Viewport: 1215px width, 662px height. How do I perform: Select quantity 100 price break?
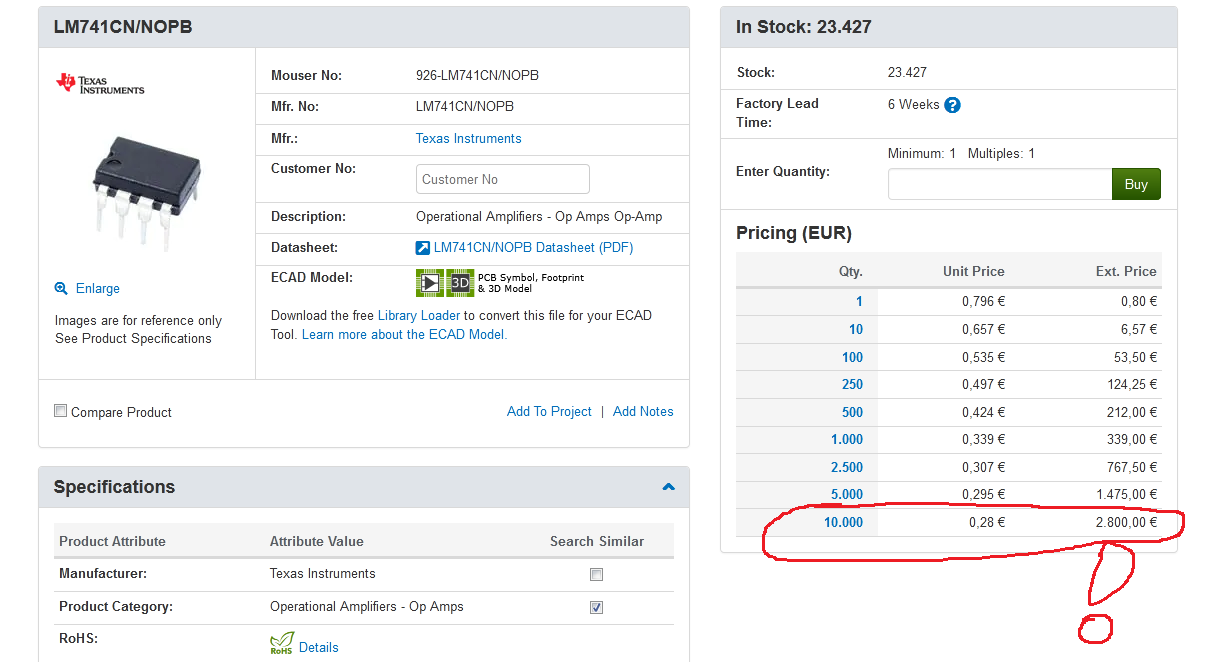pyautogui.click(x=852, y=357)
